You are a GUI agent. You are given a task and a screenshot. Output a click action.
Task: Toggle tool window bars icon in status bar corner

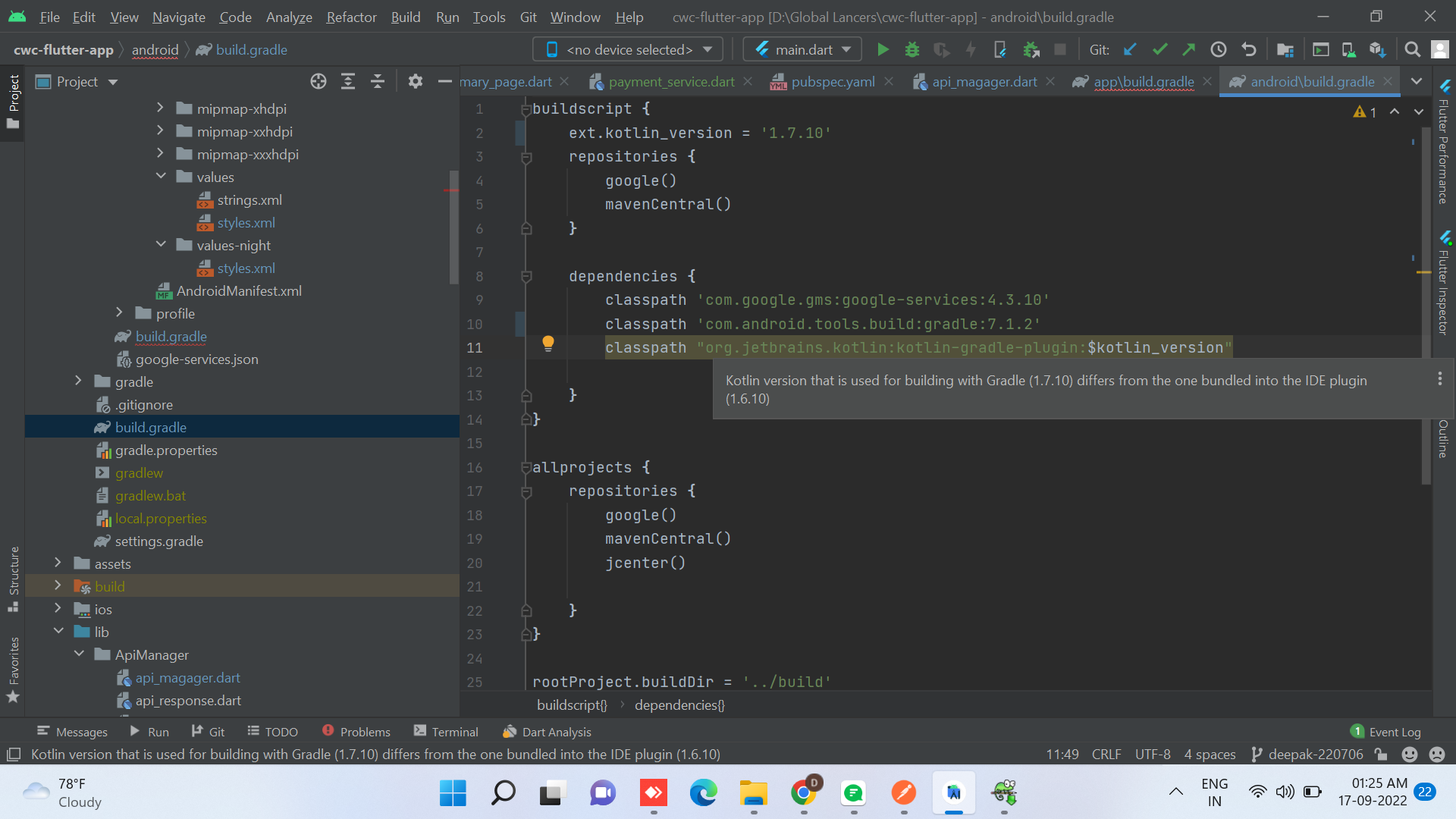13,755
